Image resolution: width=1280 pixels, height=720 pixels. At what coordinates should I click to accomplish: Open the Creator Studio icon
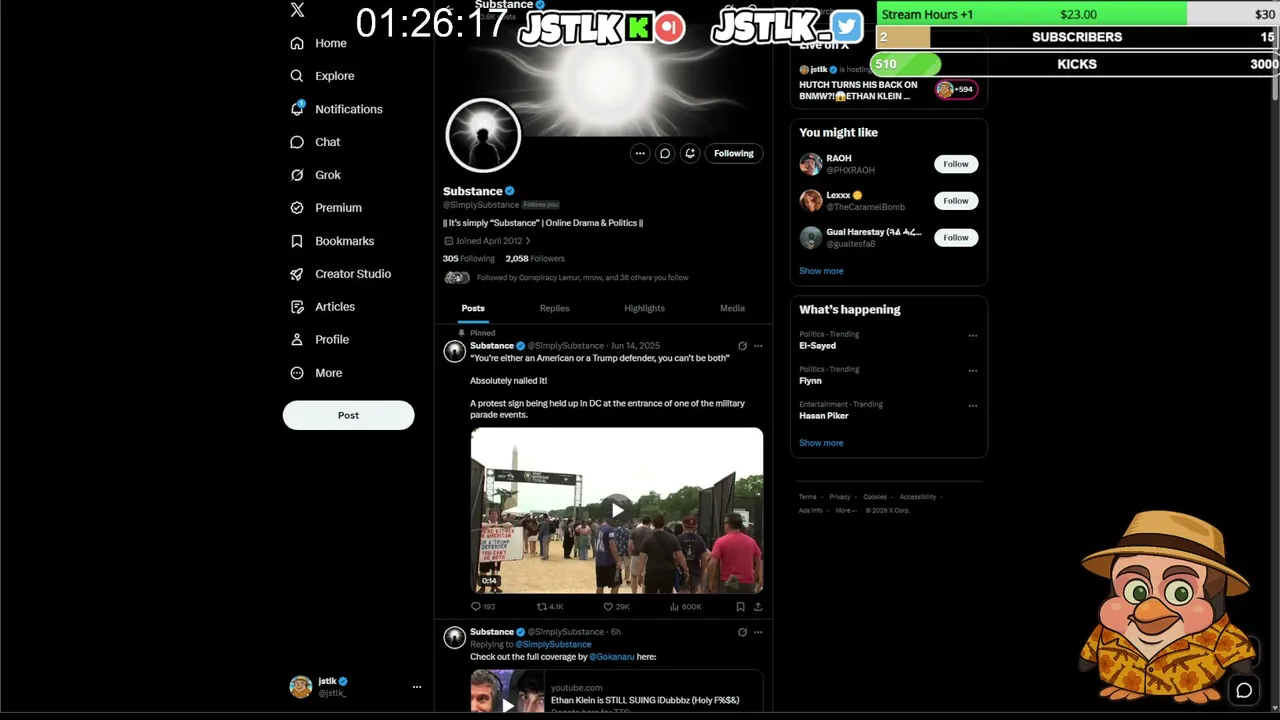point(297,274)
